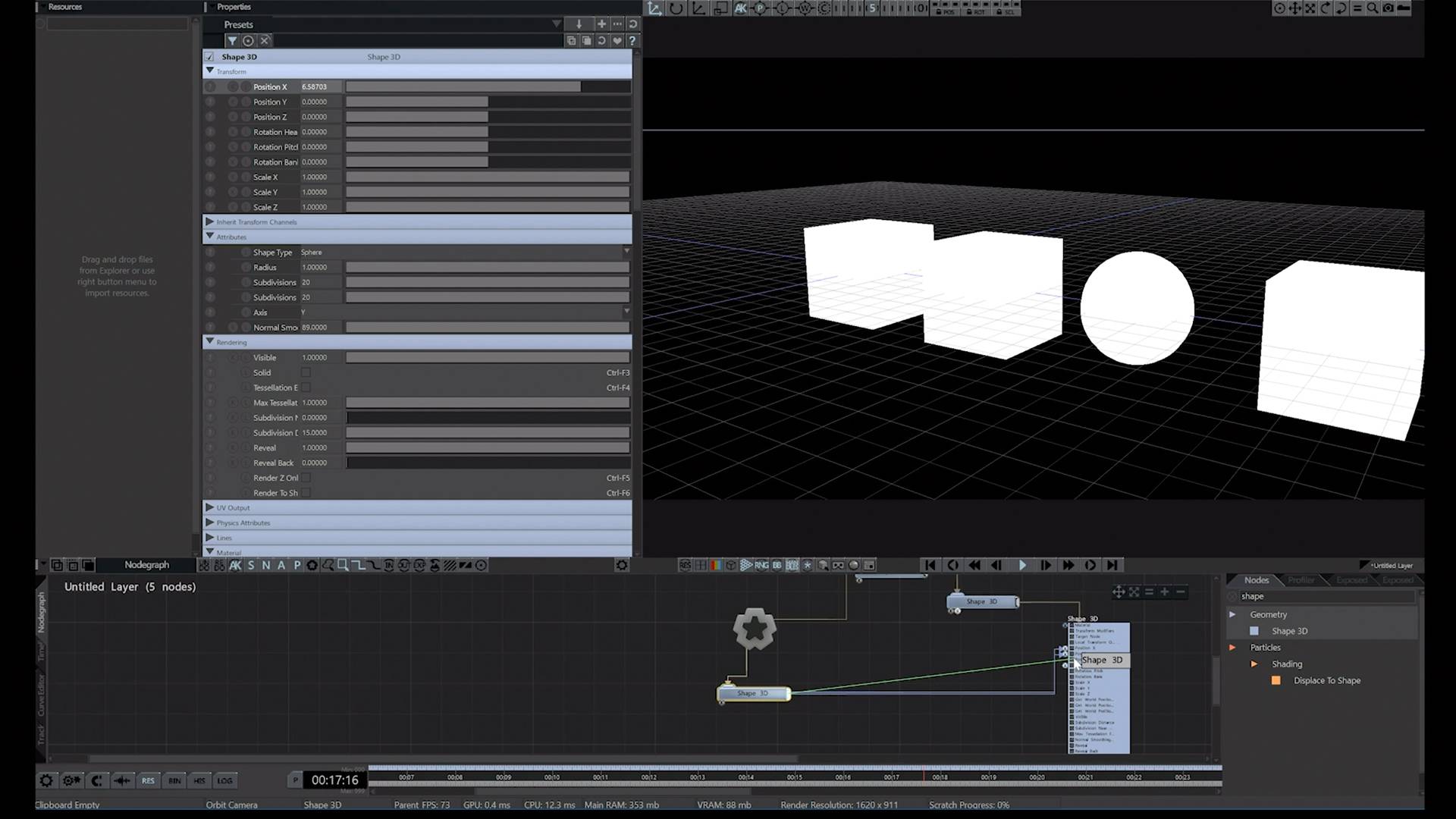The width and height of the screenshot is (1456, 819).
Task: Select Displace To Shape in Nodes list
Action: pos(1326,680)
